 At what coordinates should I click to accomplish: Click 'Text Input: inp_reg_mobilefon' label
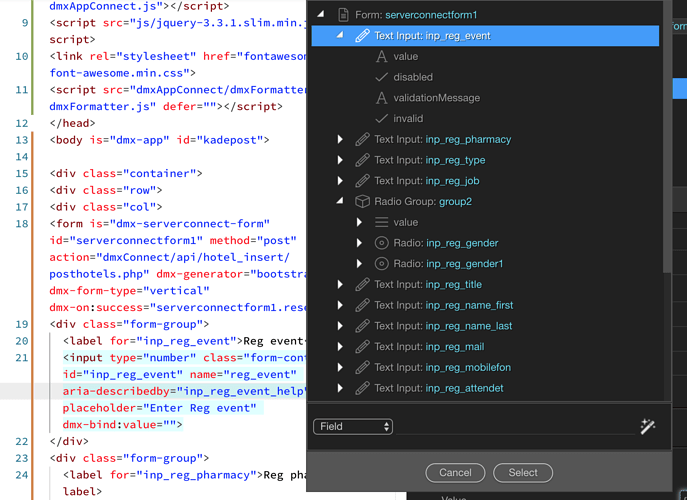[x=443, y=367]
